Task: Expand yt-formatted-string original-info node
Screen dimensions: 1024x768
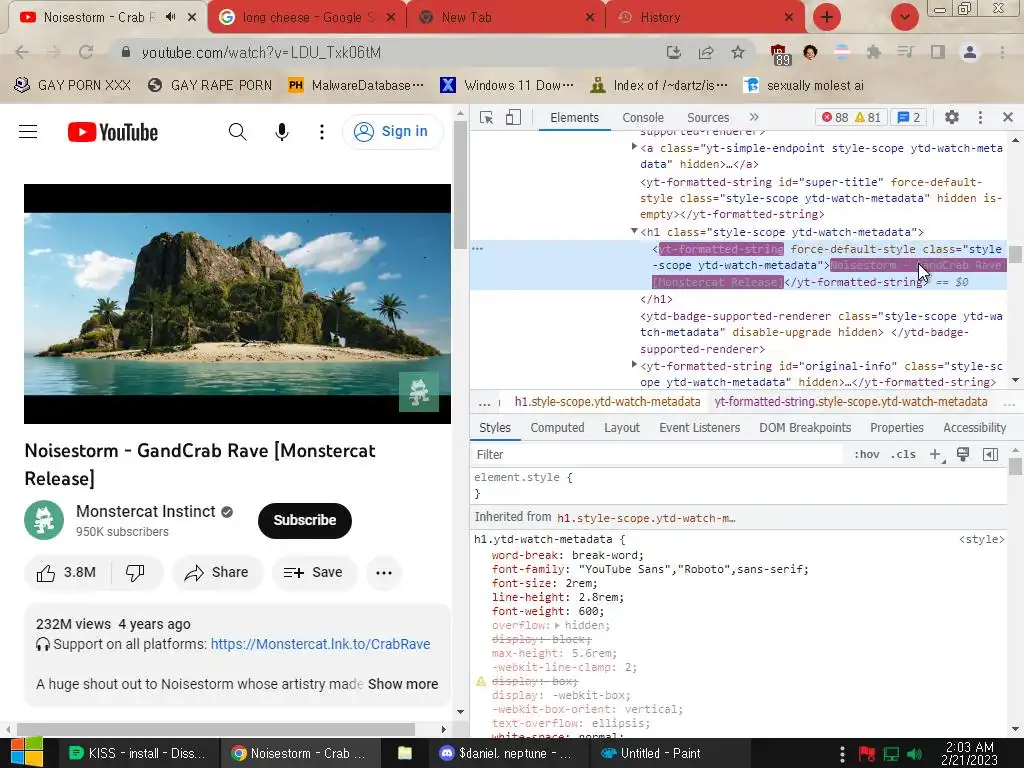Action: point(634,365)
